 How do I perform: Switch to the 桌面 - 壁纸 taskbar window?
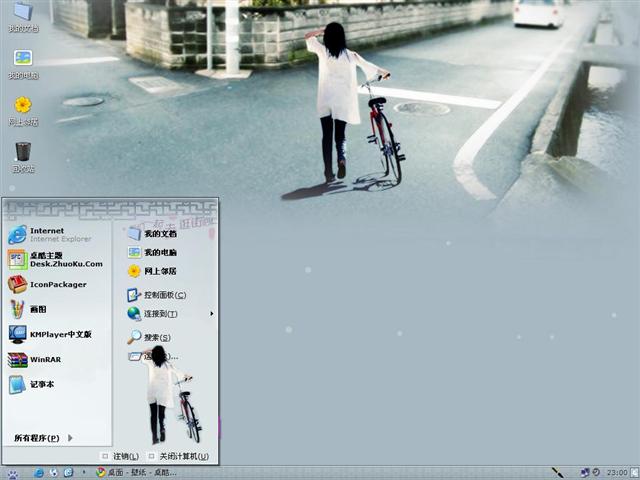136,473
